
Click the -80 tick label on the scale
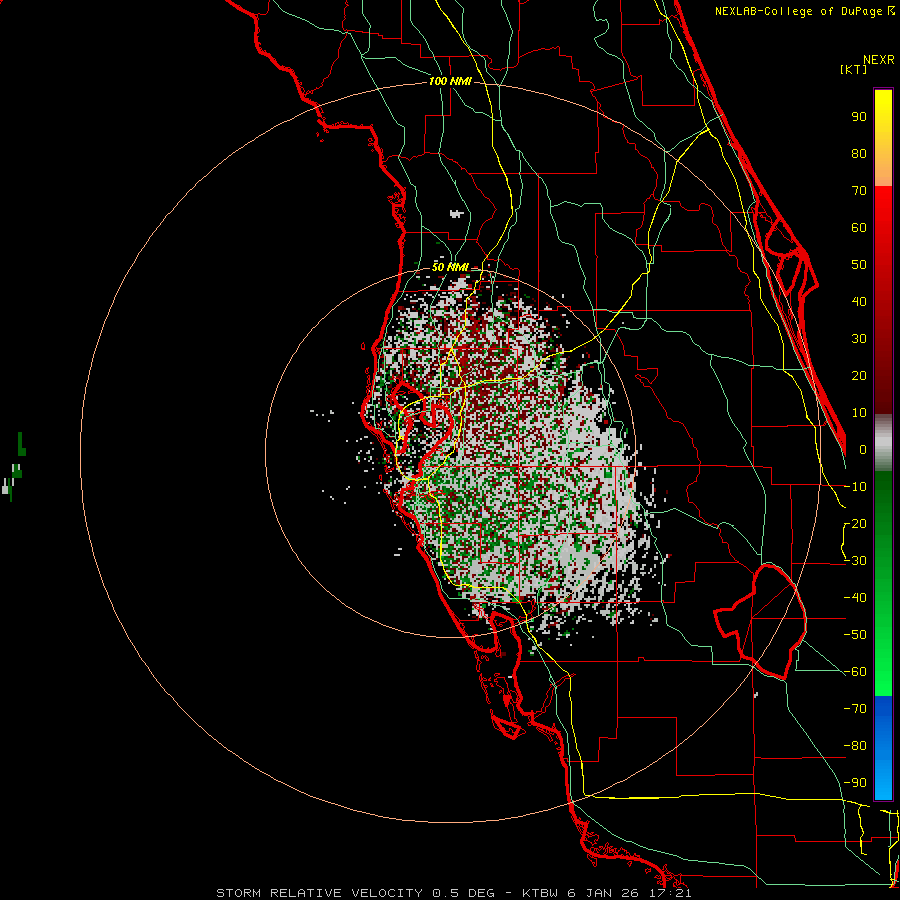click(855, 746)
